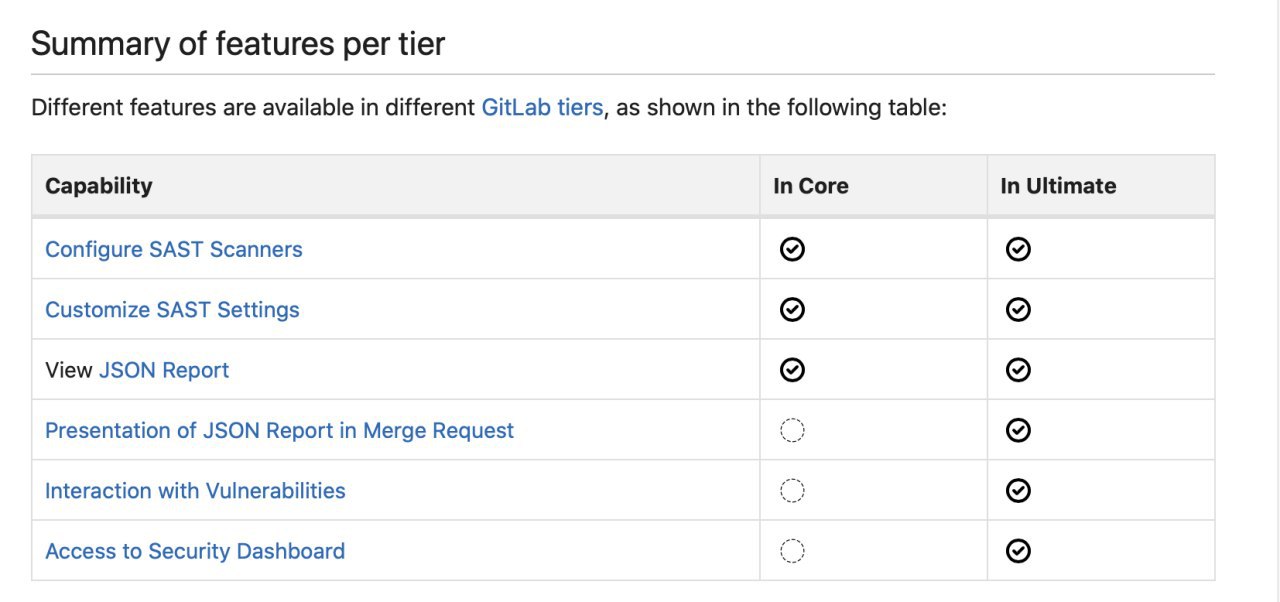Click Ultimate checkmark for Customize SAST Settings
The width and height of the screenshot is (1280, 602).
[x=1018, y=310]
